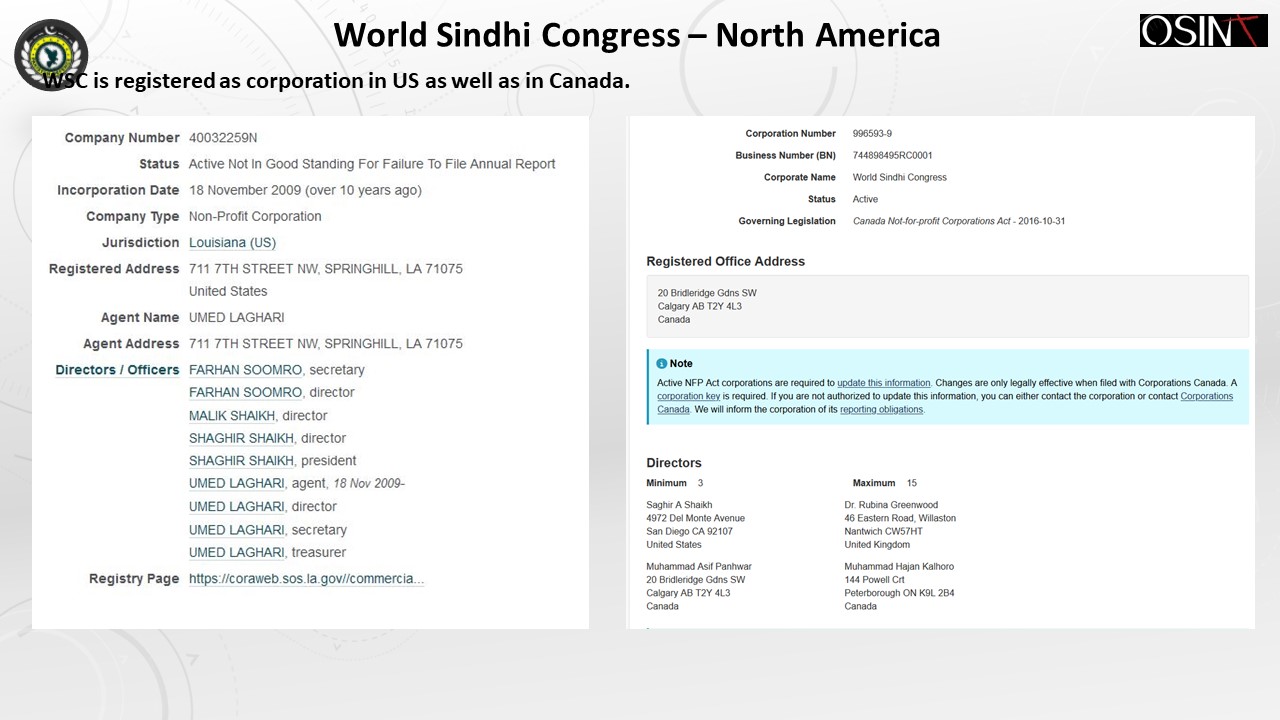Click corporation number 996593-9

click(x=872, y=134)
